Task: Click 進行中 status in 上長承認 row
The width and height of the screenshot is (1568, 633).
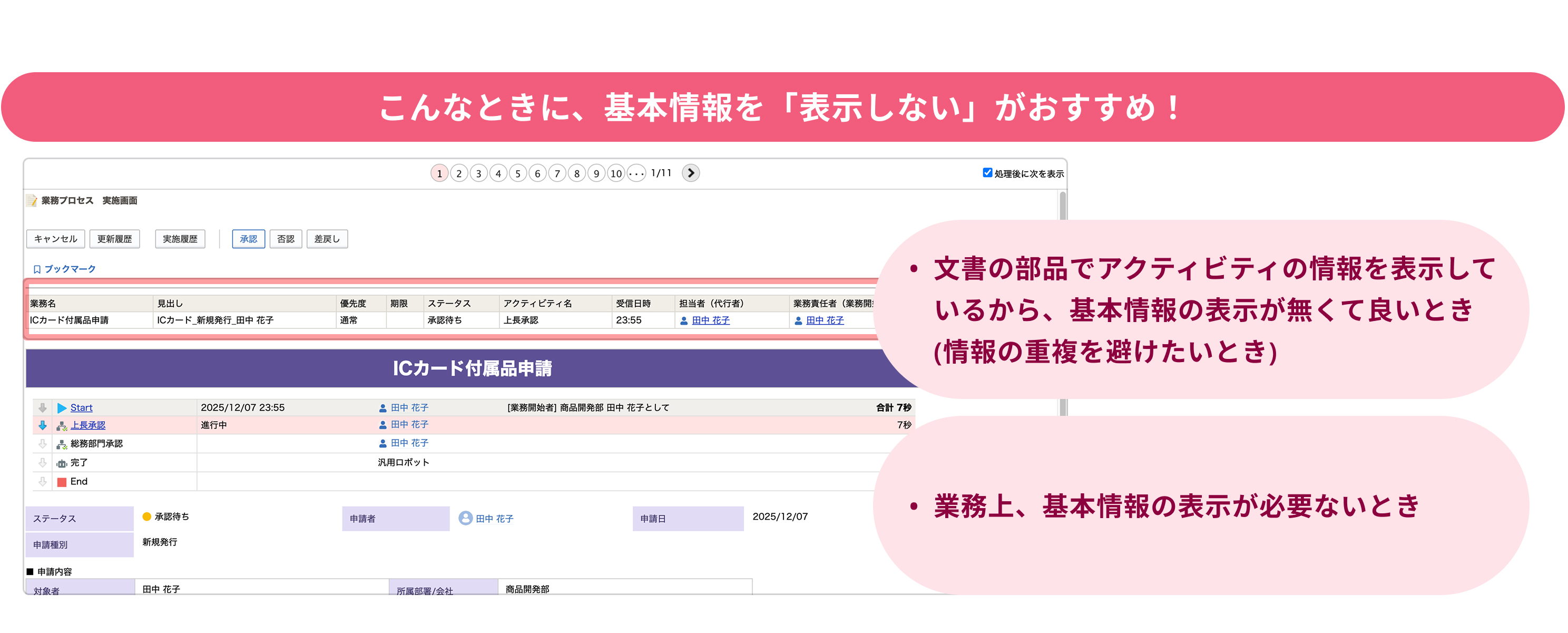Action: point(214,425)
